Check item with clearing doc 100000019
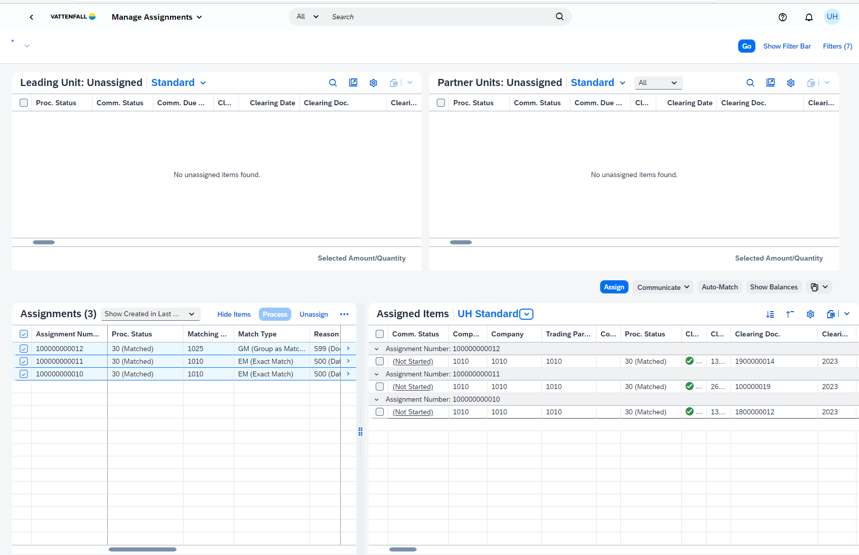The image size is (859, 555). pos(380,386)
